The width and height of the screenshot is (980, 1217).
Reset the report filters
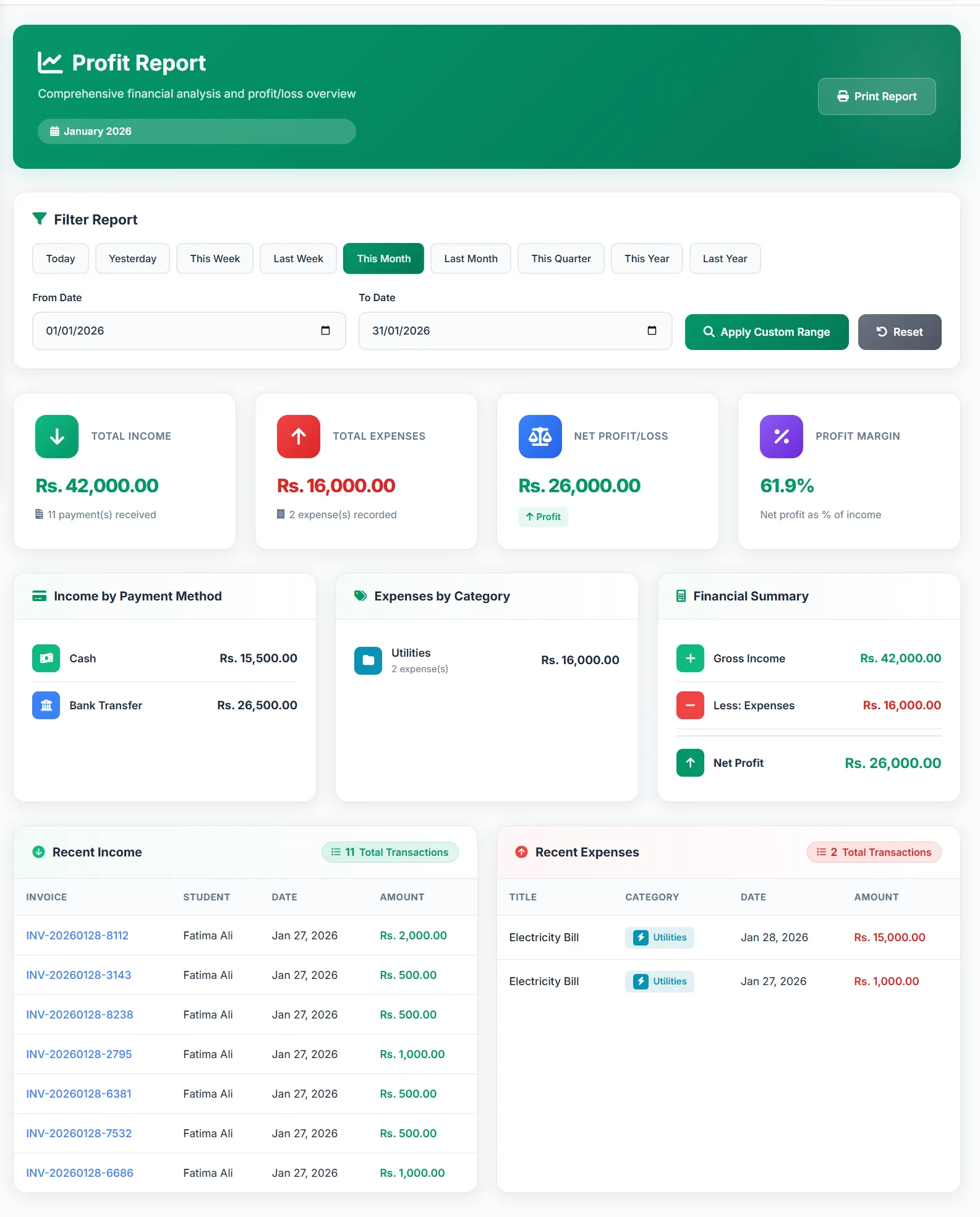pos(899,332)
